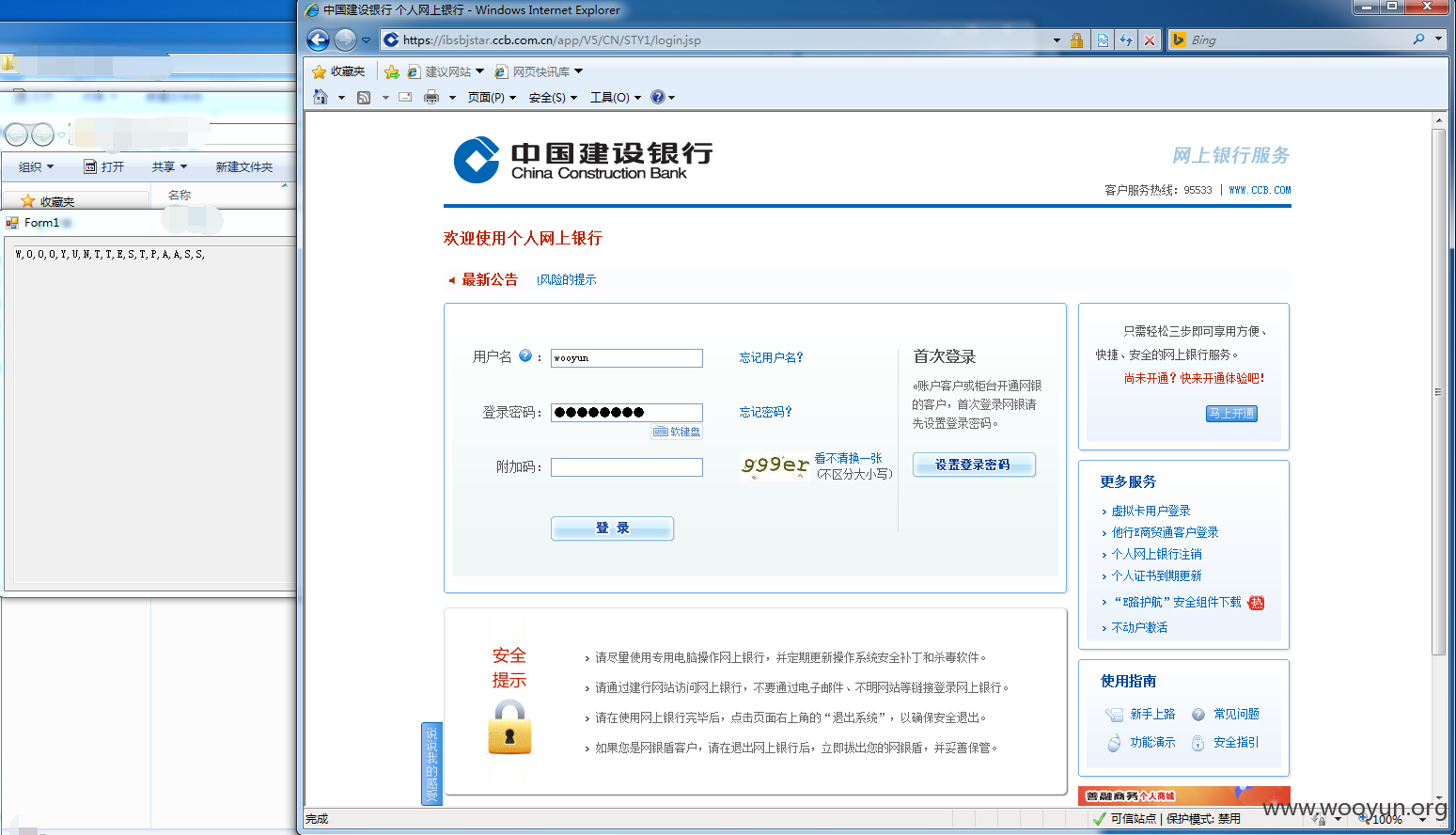
Task: Open the 他行E商贸通客户登录 link
Action: (1165, 532)
